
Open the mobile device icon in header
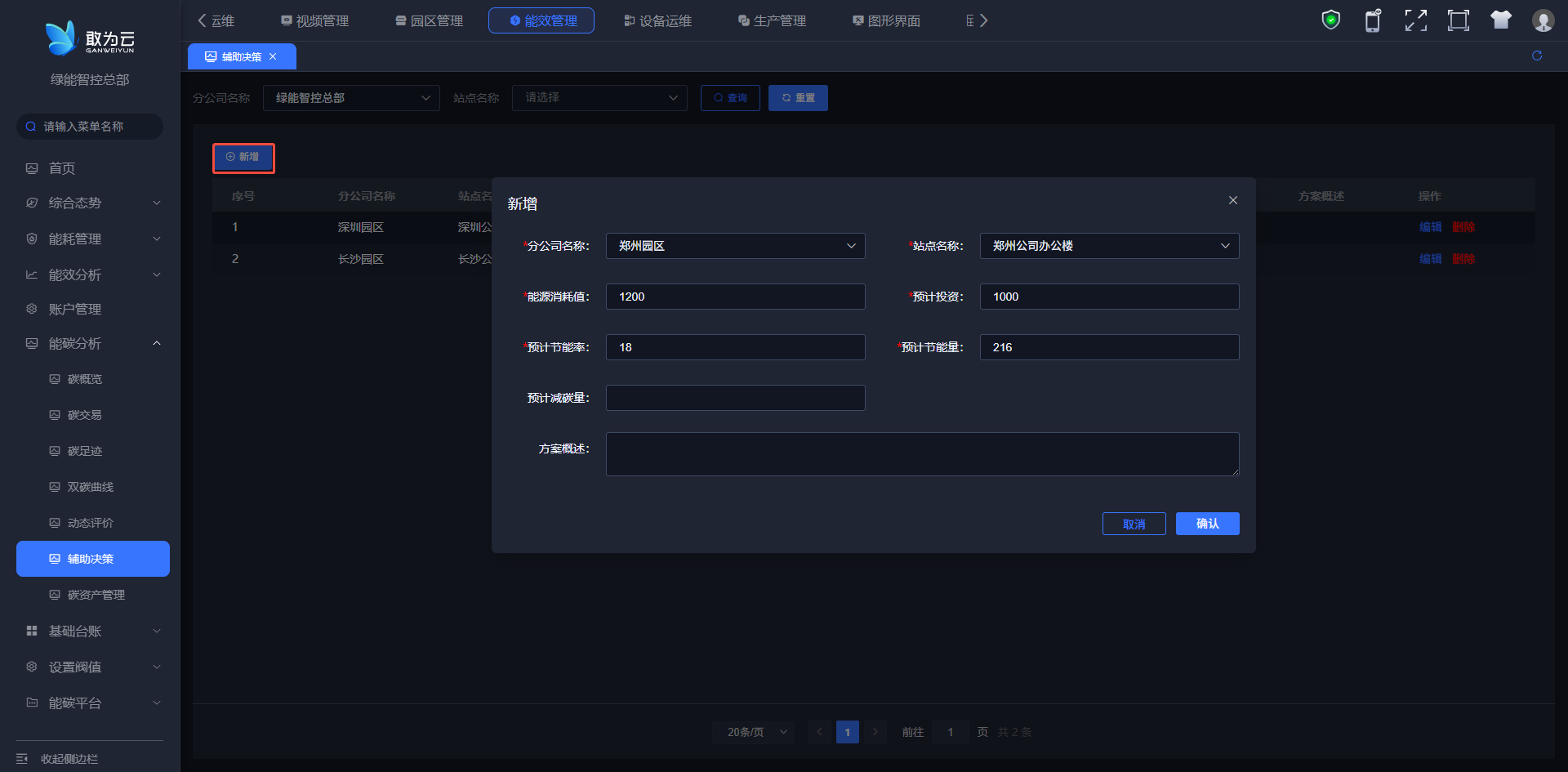(x=1373, y=20)
